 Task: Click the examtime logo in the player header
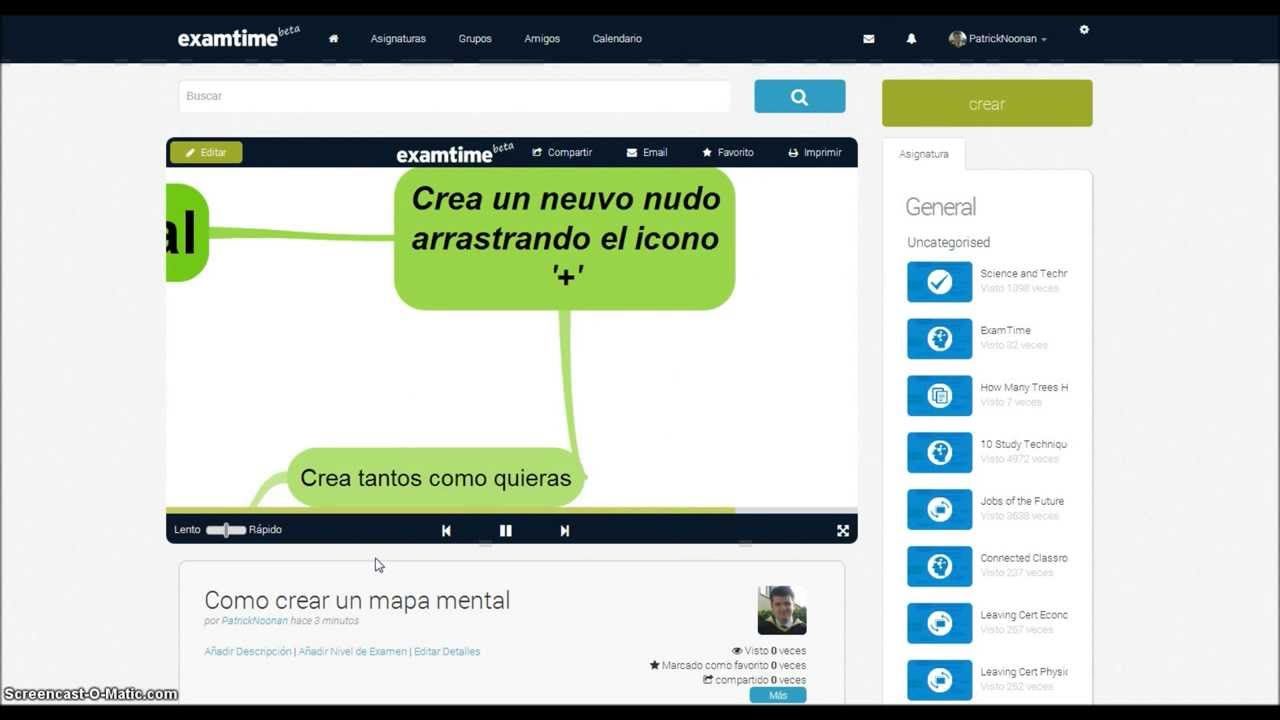click(x=455, y=153)
